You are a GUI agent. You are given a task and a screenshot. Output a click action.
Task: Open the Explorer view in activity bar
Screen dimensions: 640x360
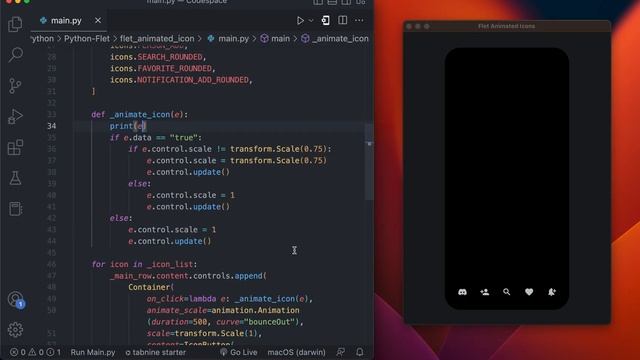click(15, 24)
